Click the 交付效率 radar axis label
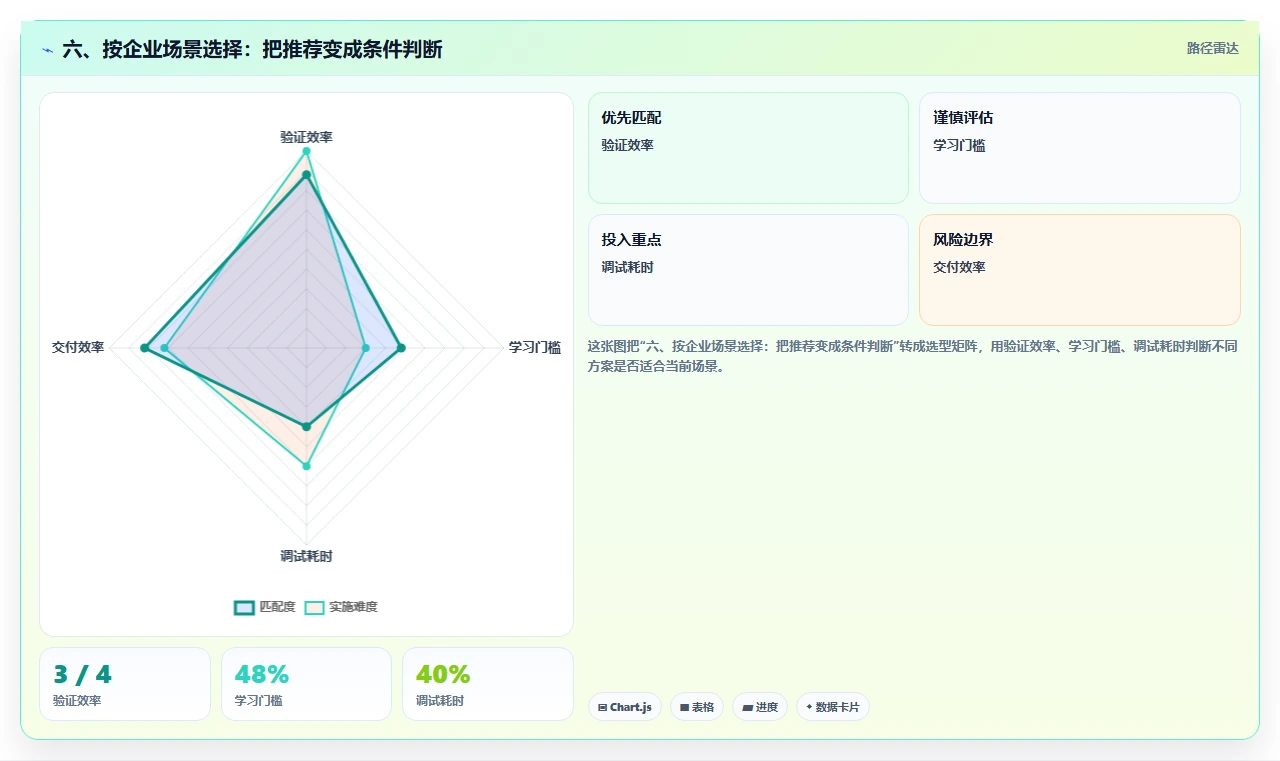The height and width of the screenshot is (761, 1280). pyautogui.click(x=78, y=347)
